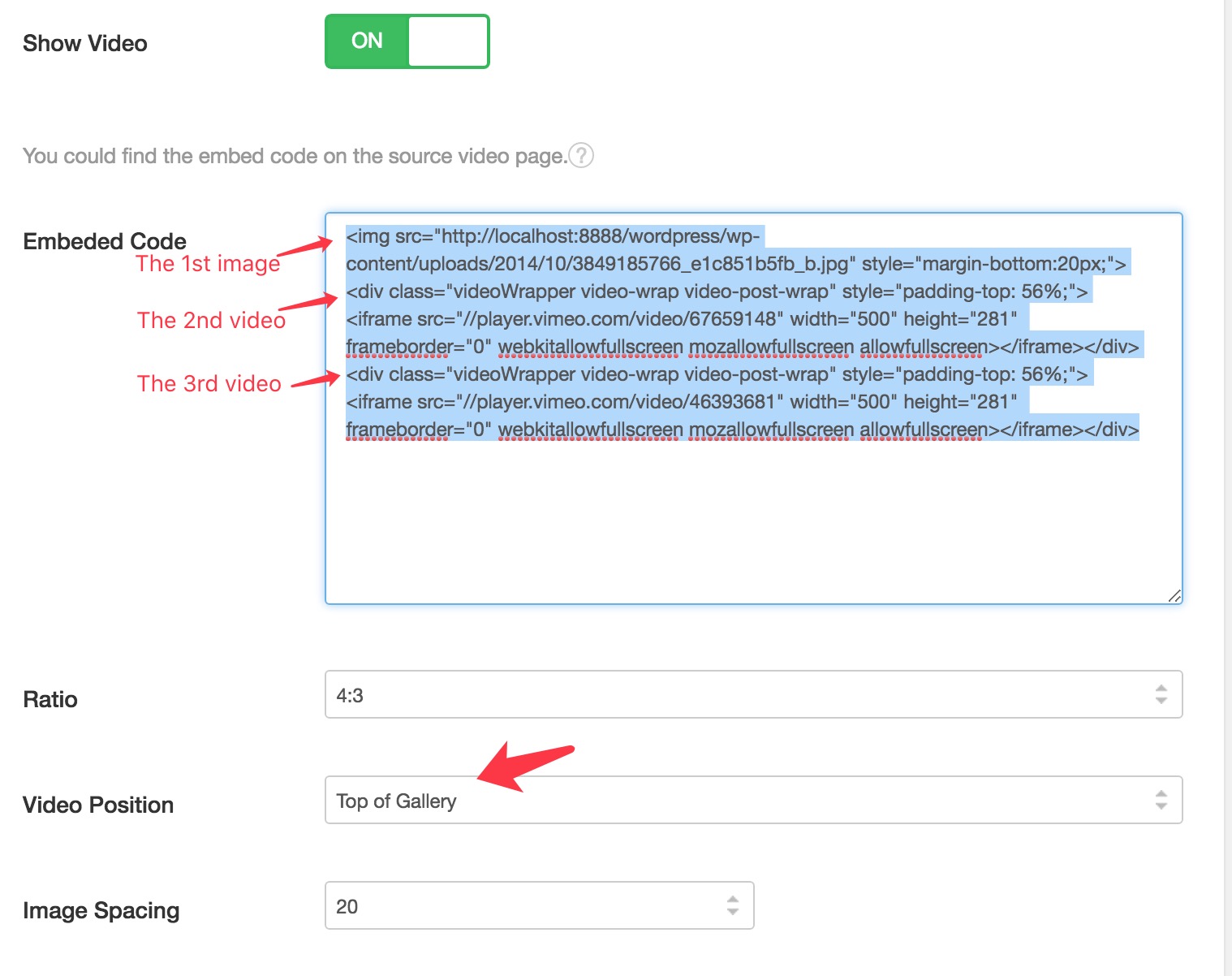Click the white knob of the ON toggle
The height and width of the screenshot is (976, 1232).
point(447,41)
